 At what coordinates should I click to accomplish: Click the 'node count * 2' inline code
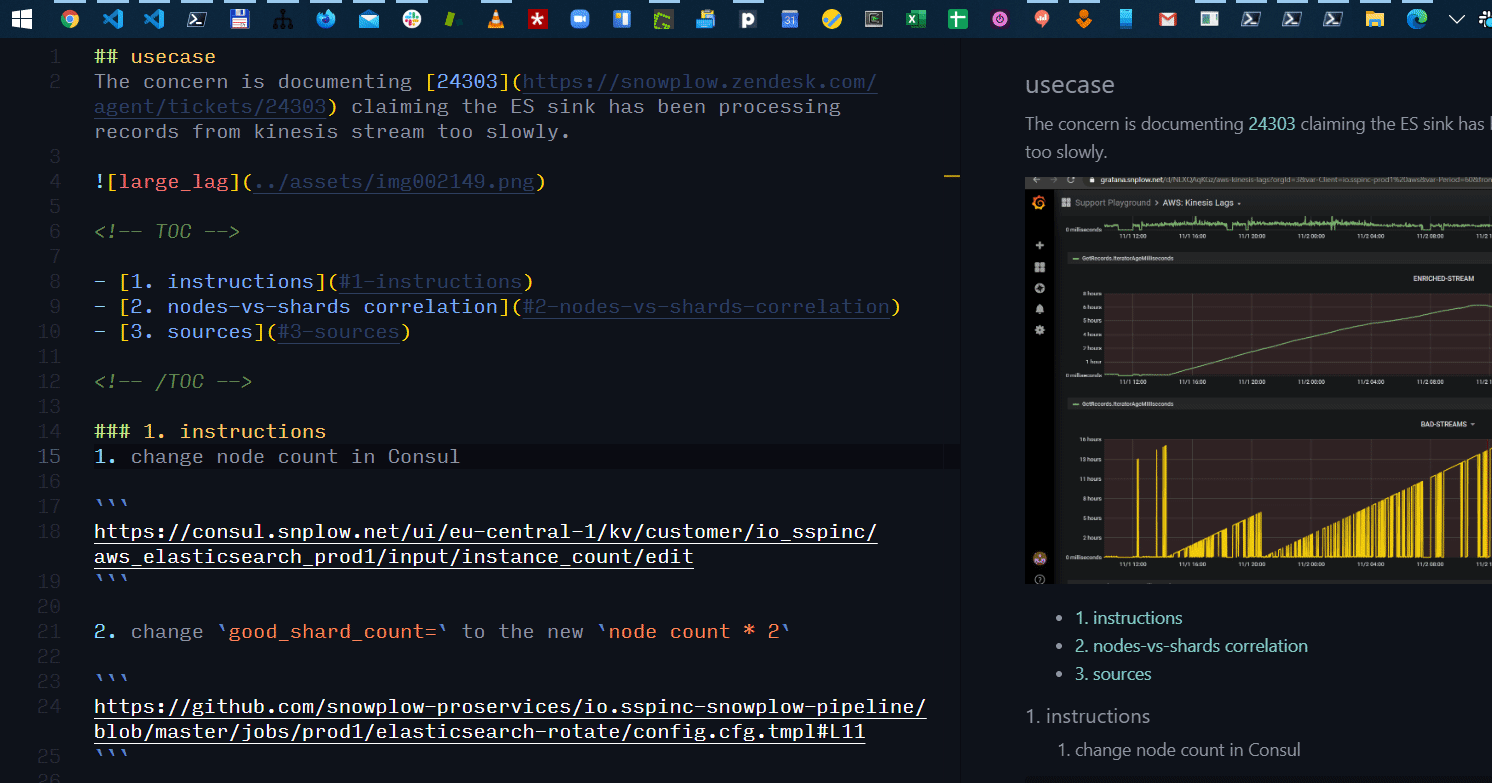tap(693, 632)
